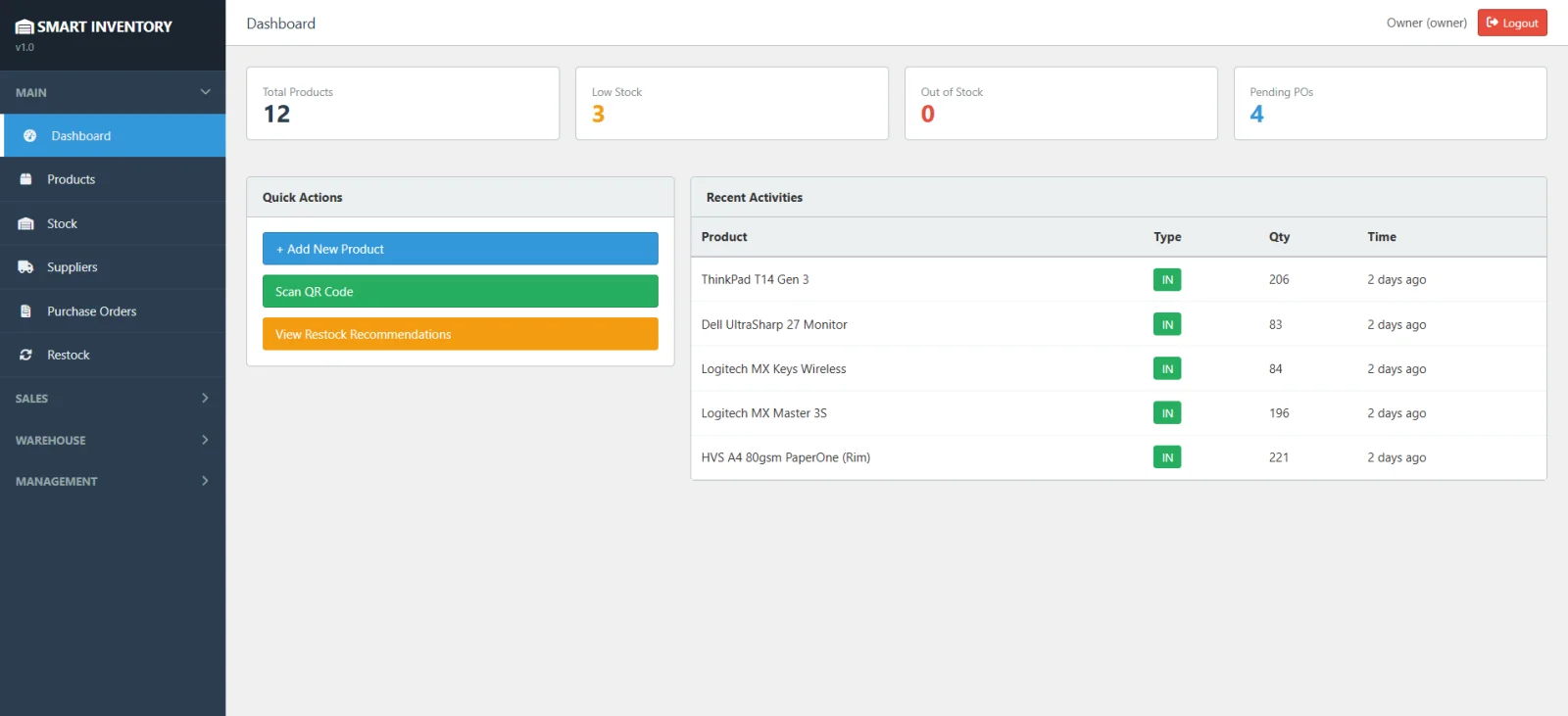Click the Restock refresh arrows icon
The width and height of the screenshot is (1568, 716).
[26, 356]
